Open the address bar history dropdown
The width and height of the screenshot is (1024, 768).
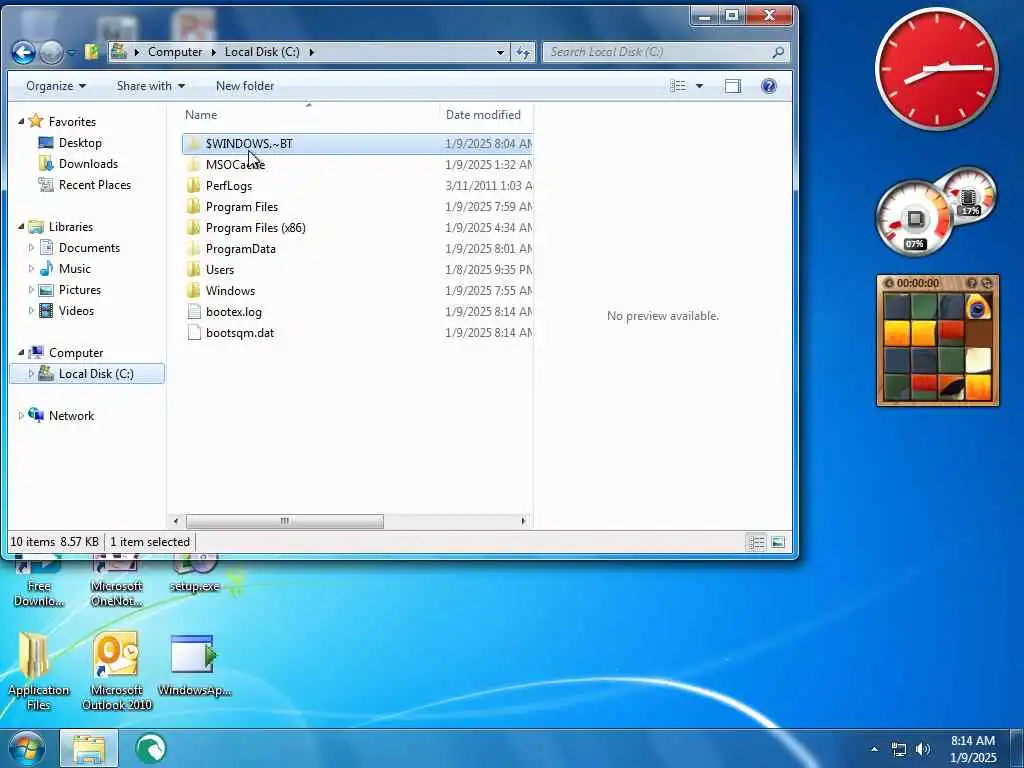coord(500,52)
